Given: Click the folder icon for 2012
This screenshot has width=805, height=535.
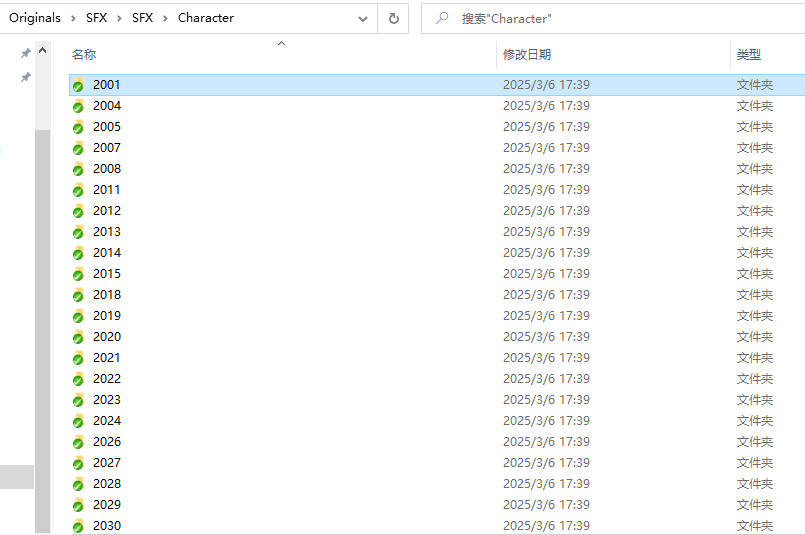Looking at the screenshot, I should (78, 212).
